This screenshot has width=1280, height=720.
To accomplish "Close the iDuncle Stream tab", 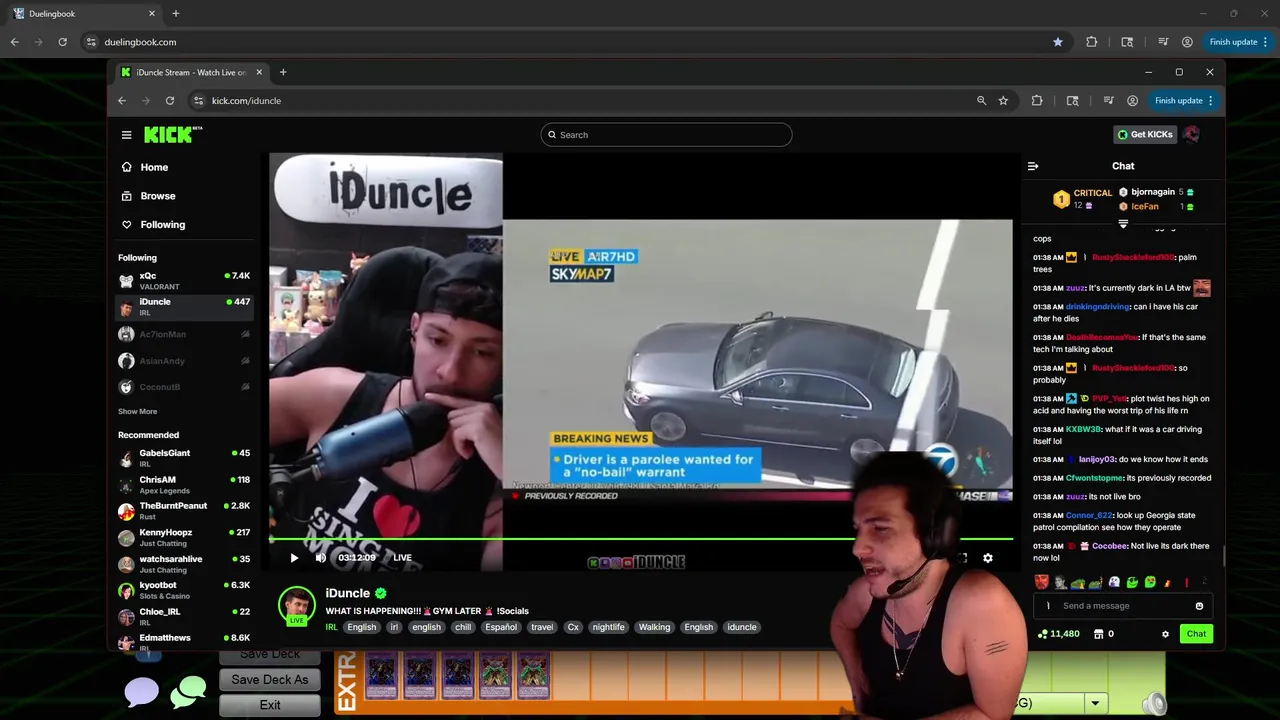I will click(x=259, y=72).
